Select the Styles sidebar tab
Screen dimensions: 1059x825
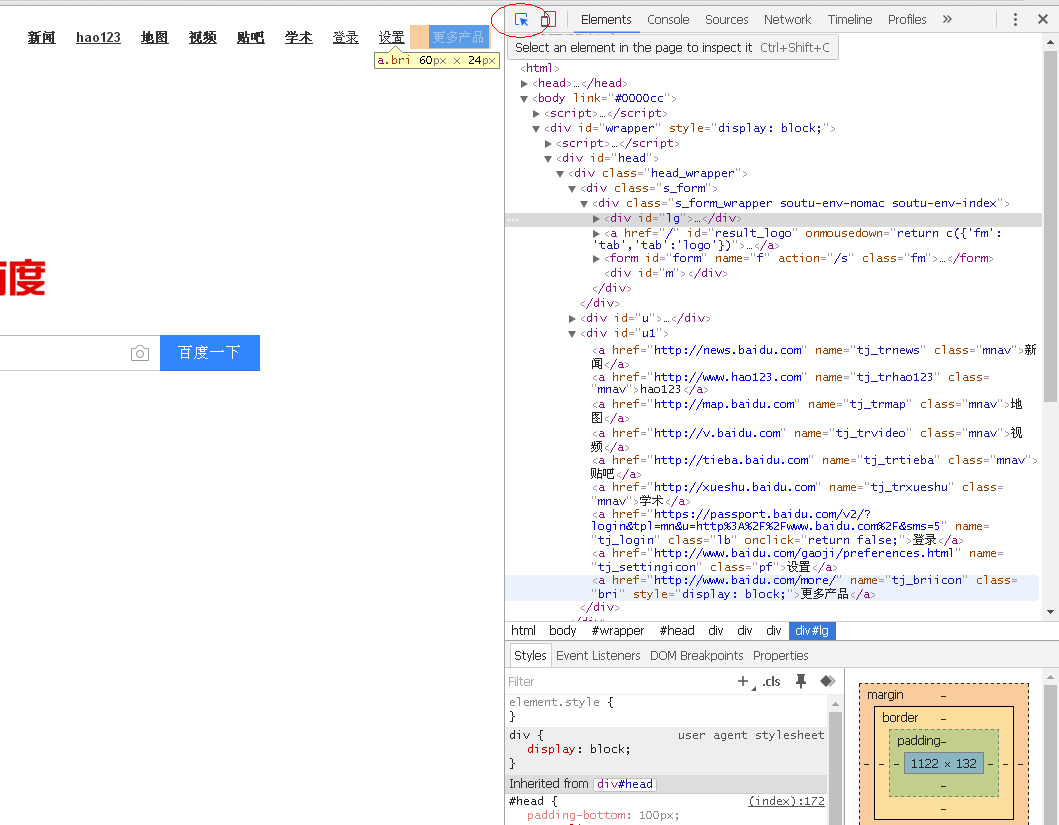click(530, 656)
